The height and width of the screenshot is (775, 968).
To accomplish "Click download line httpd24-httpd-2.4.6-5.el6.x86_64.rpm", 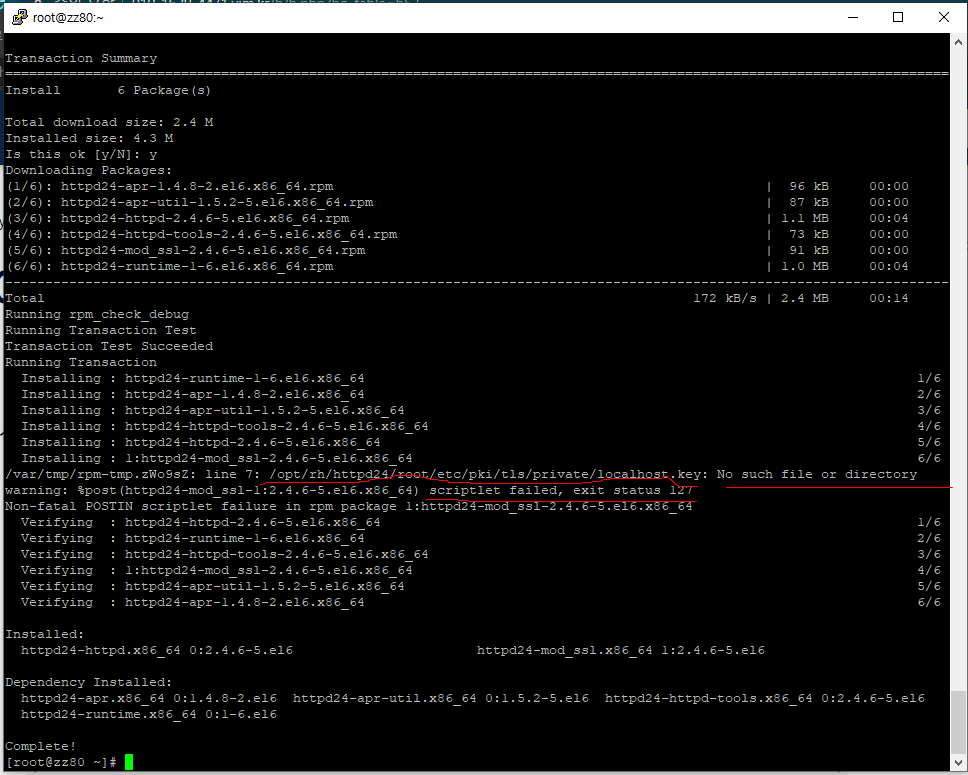I will pyautogui.click(x=457, y=219).
